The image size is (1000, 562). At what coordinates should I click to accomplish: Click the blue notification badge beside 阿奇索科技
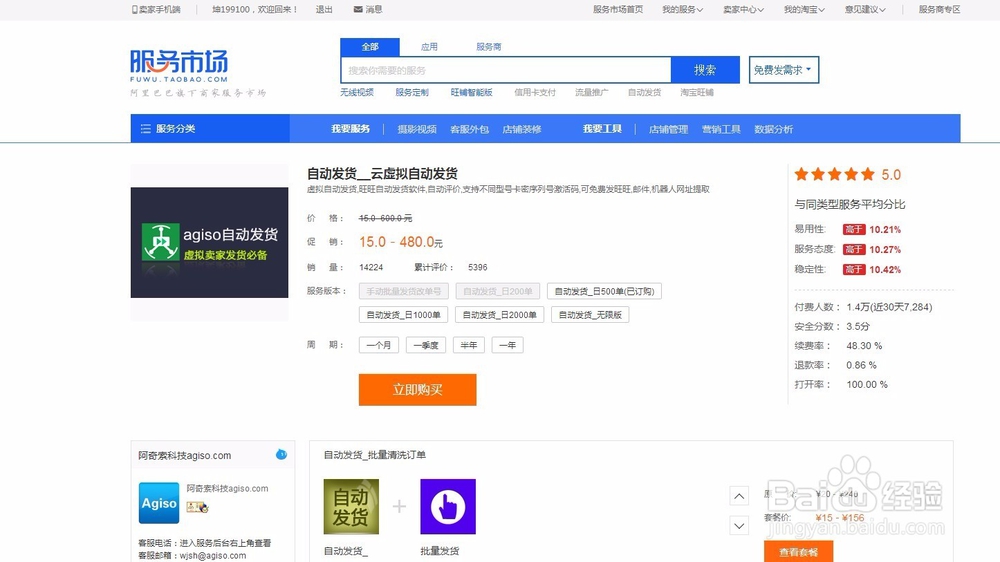tap(281, 455)
